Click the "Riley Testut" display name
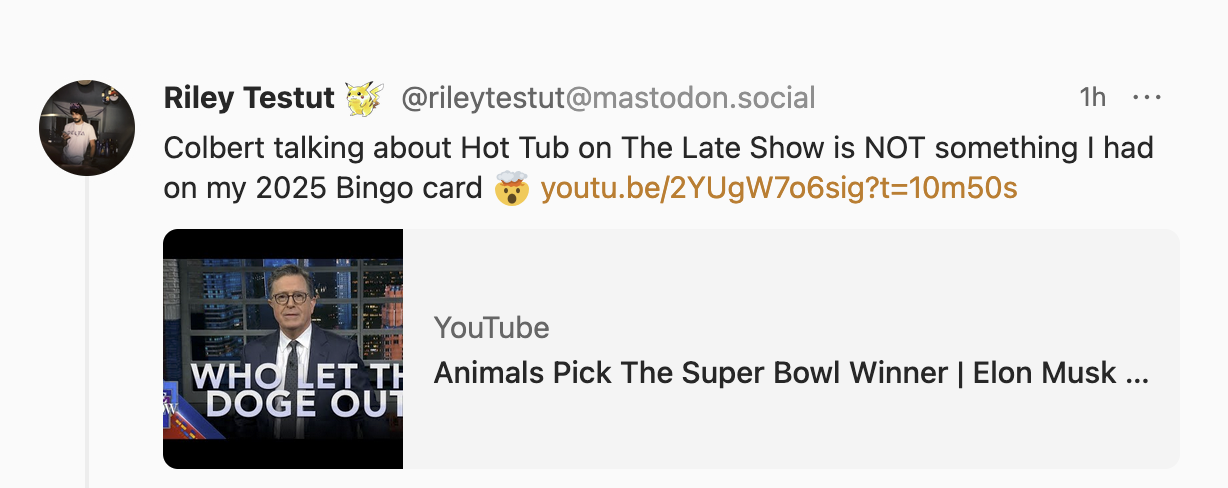Viewport: 1228px width, 488px height. [x=248, y=98]
